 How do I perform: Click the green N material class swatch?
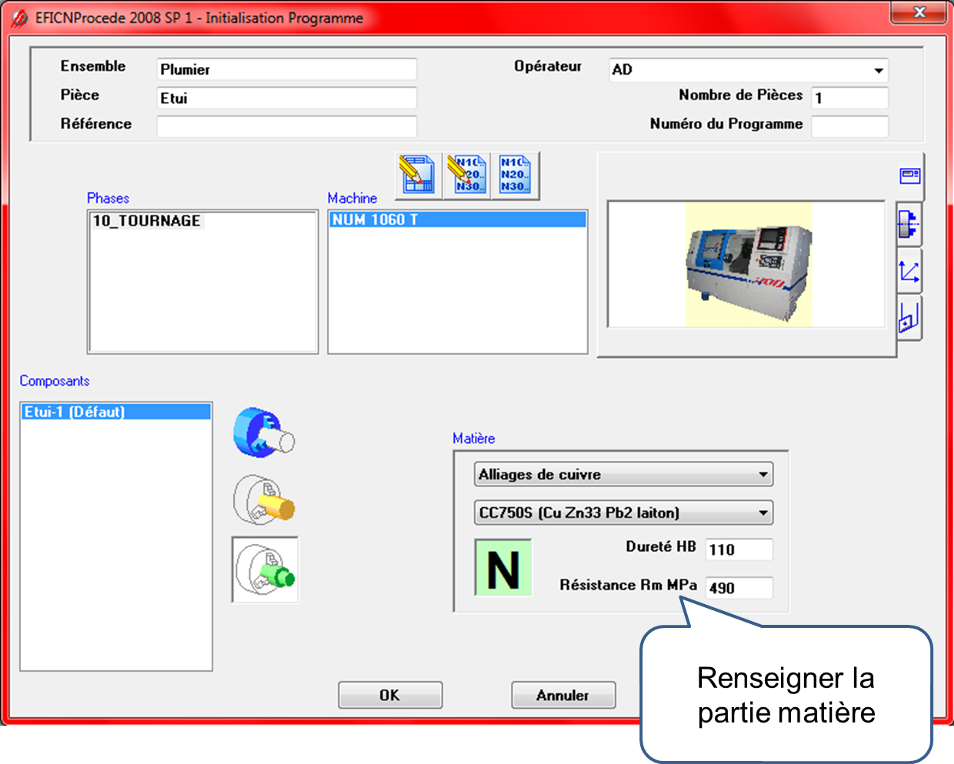503,568
